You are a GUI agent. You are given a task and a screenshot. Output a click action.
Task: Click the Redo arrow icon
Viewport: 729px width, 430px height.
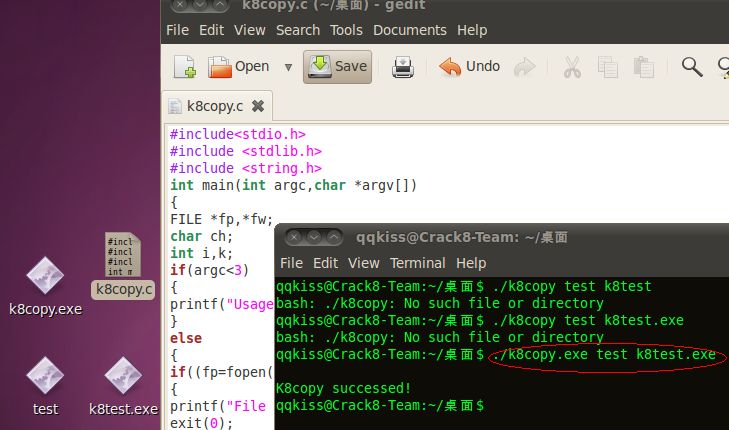(524, 67)
